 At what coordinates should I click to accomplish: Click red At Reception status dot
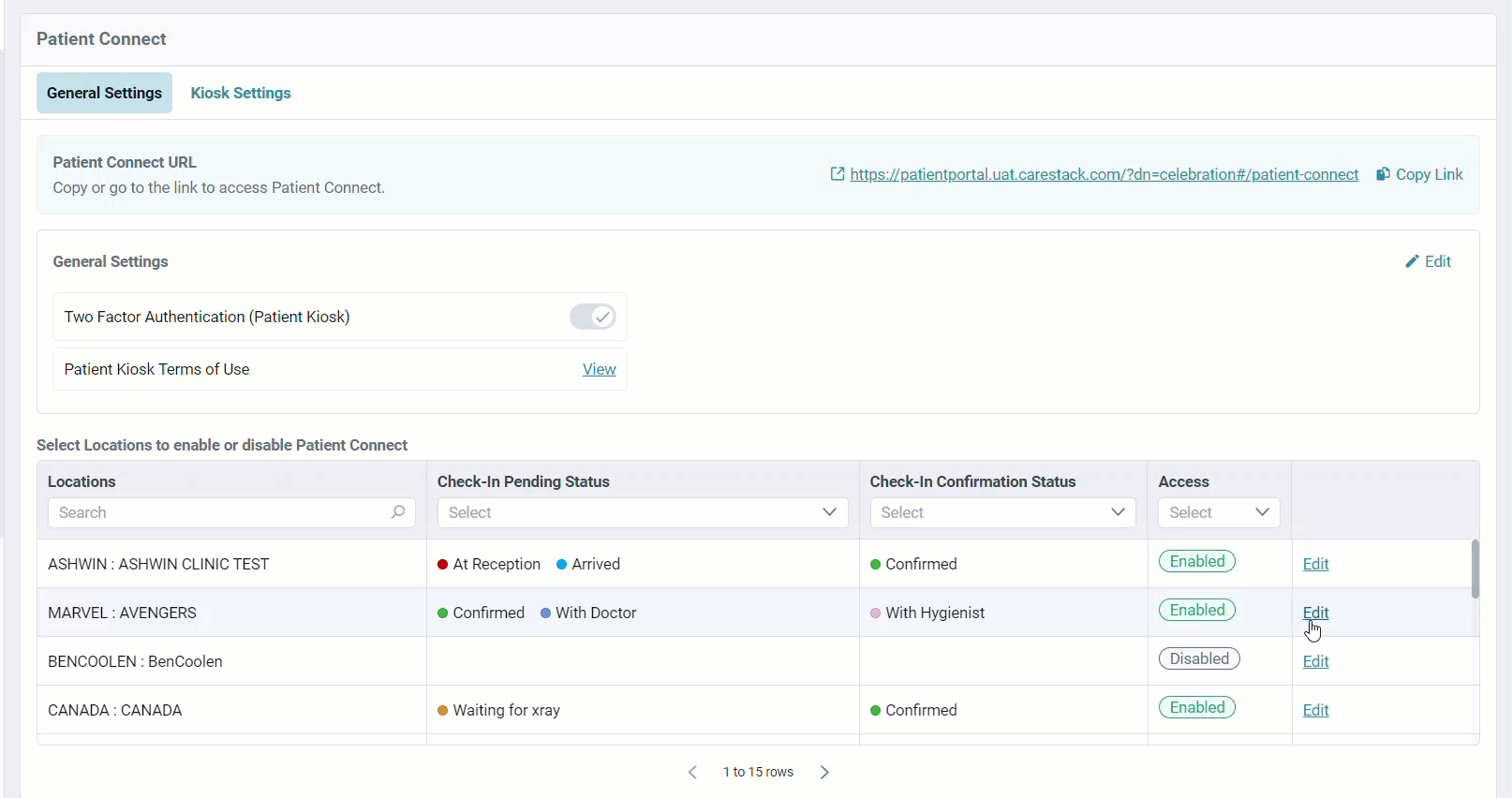pos(442,565)
